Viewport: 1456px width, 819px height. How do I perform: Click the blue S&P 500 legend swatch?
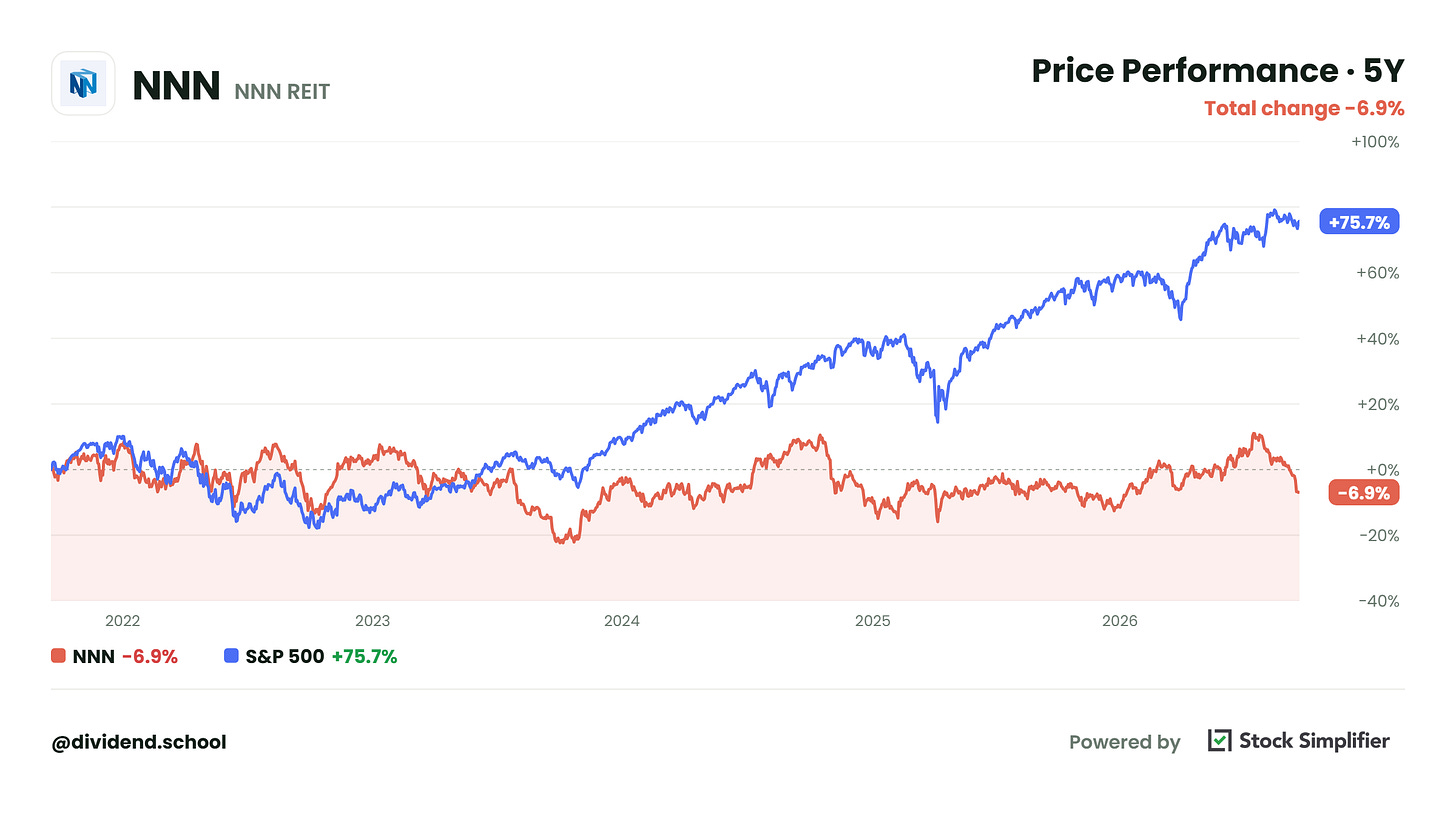(232, 657)
